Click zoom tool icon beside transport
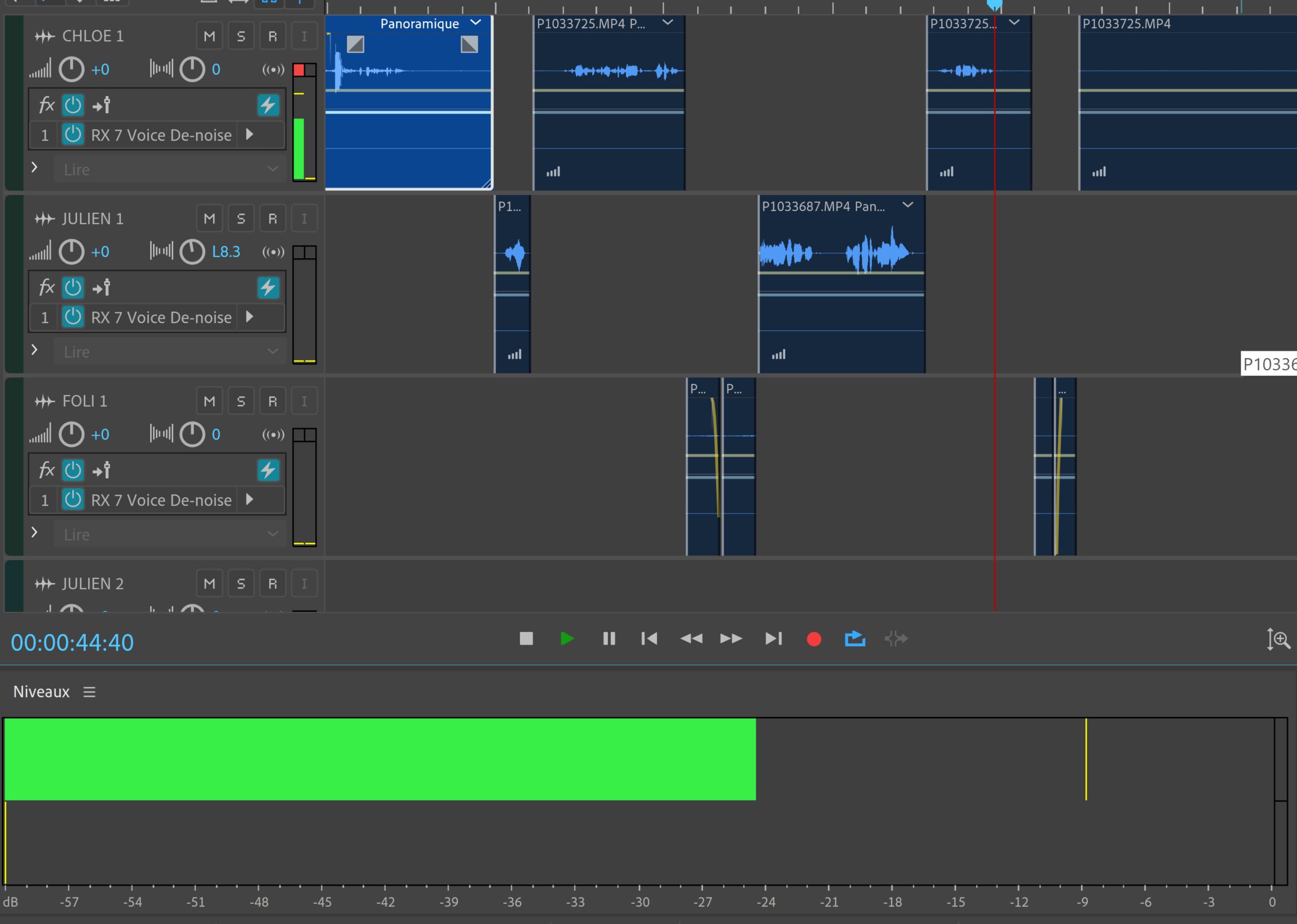 pyautogui.click(x=1278, y=639)
